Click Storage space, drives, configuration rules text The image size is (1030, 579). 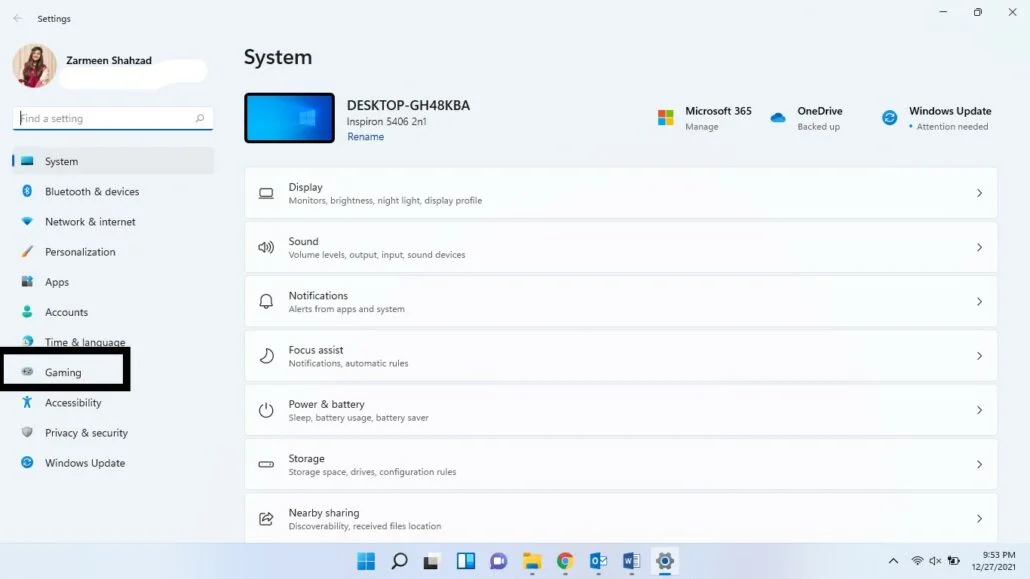372,472
